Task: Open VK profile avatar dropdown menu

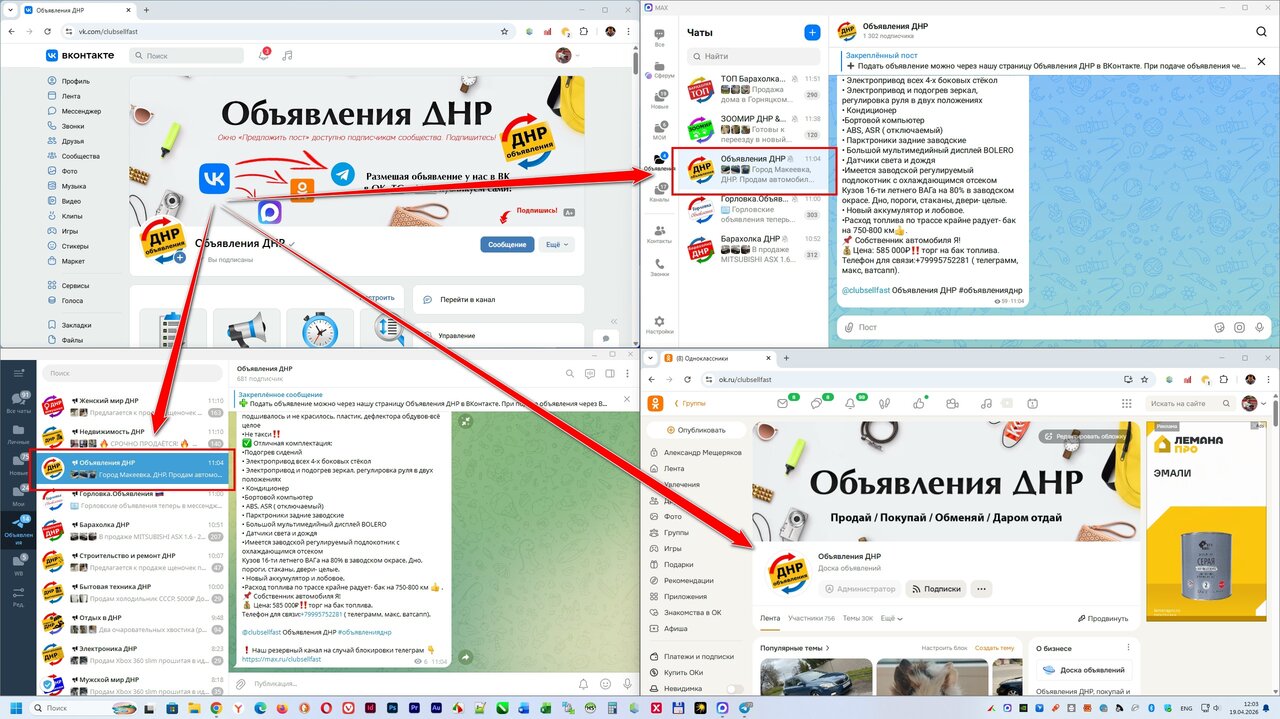Action: pos(568,56)
